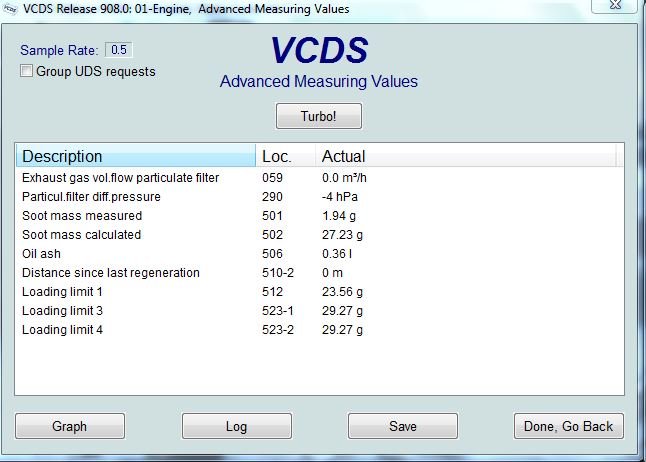The height and width of the screenshot is (462, 646).
Task: Open the Graph button
Action: 70,426
